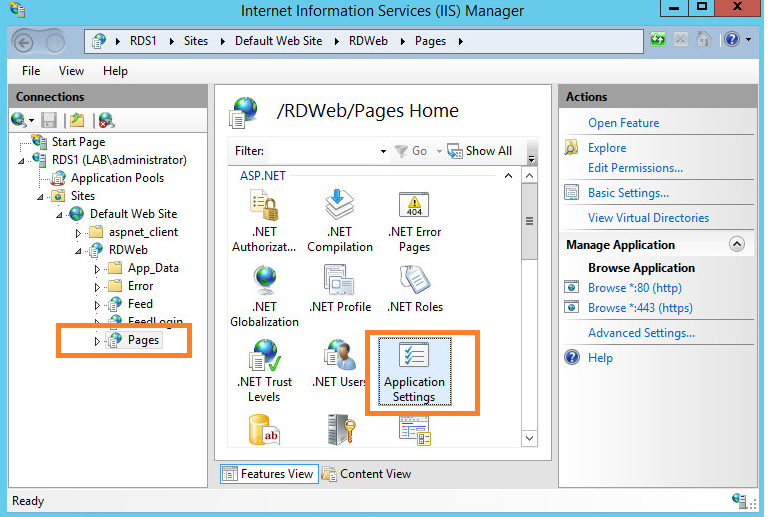Screen dimensions: 773x517
Task: Click Edit Permissions link
Action: (635, 168)
